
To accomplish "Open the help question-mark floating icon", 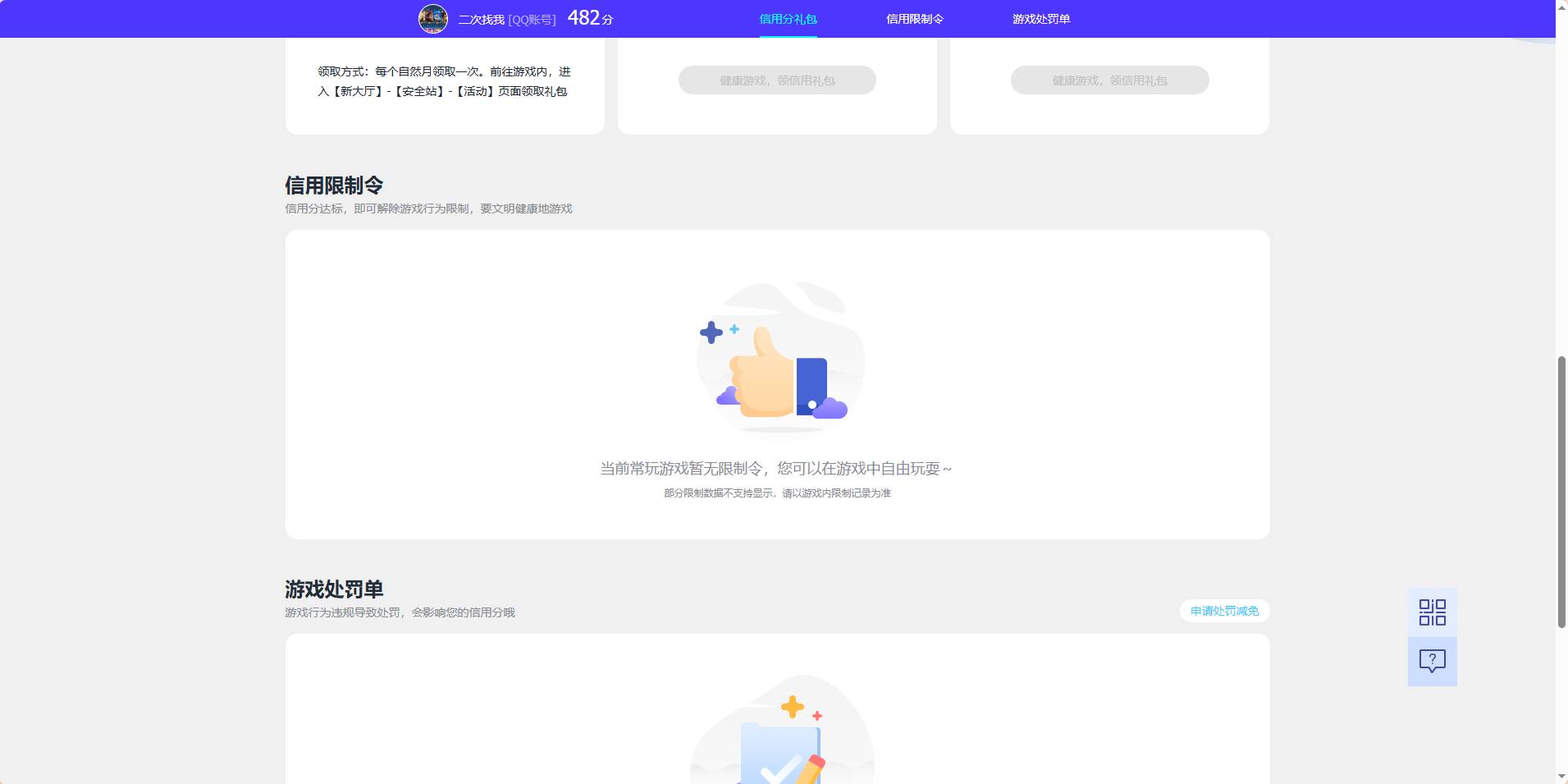I will pyautogui.click(x=1433, y=662).
